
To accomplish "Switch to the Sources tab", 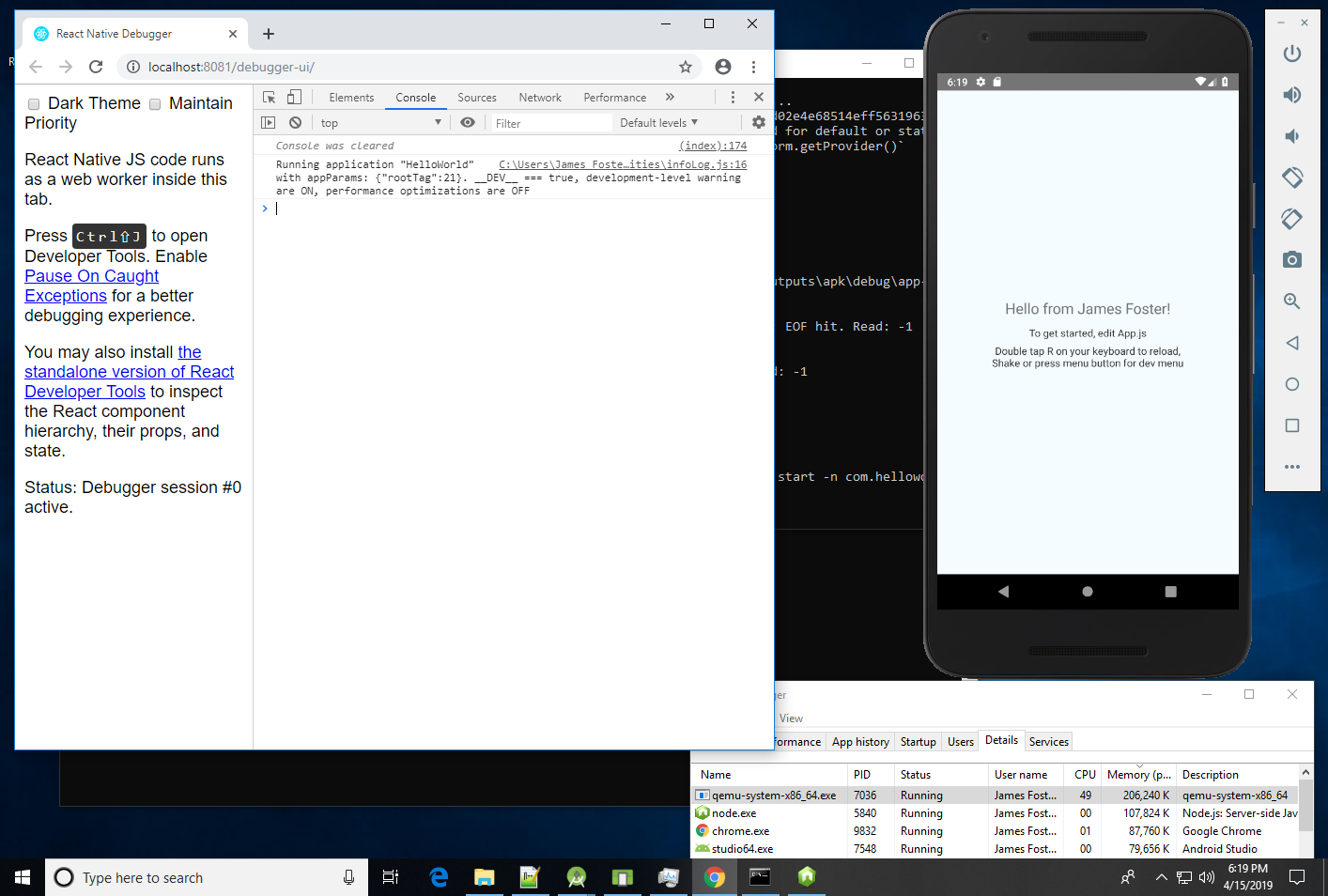I will 476,98.
